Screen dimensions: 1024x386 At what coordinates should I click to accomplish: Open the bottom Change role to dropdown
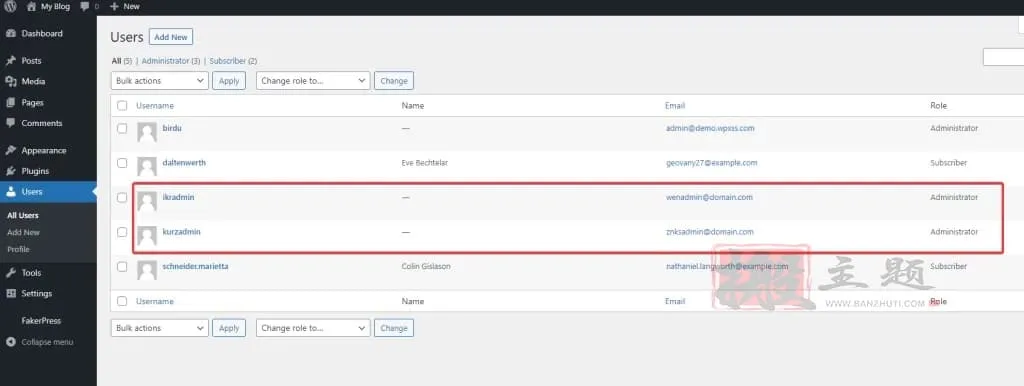click(x=313, y=328)
